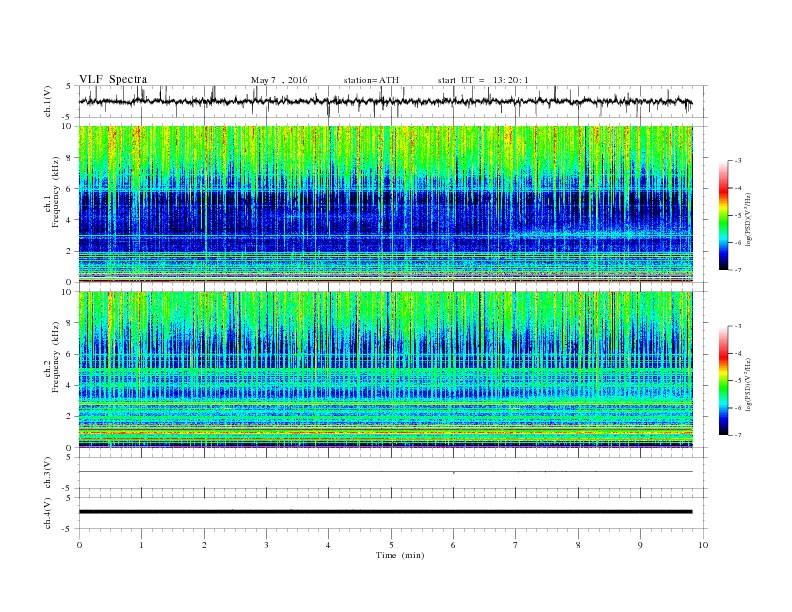Click the 'VLF Spectra' plot title
The height and width of the screenshot is (612, 792).
[113, 79]
